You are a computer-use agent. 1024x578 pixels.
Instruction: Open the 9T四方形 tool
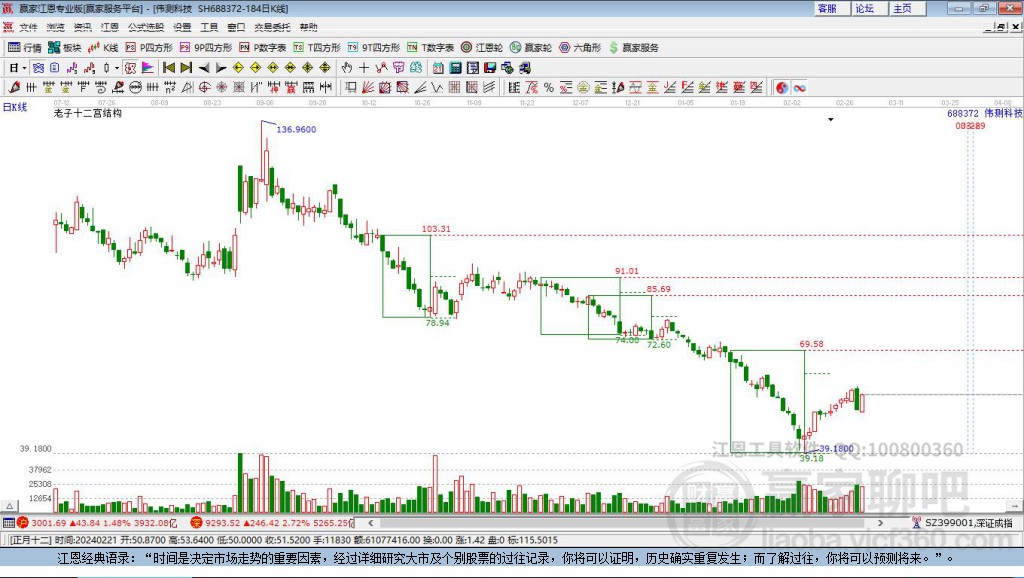[x=374, y=47]
